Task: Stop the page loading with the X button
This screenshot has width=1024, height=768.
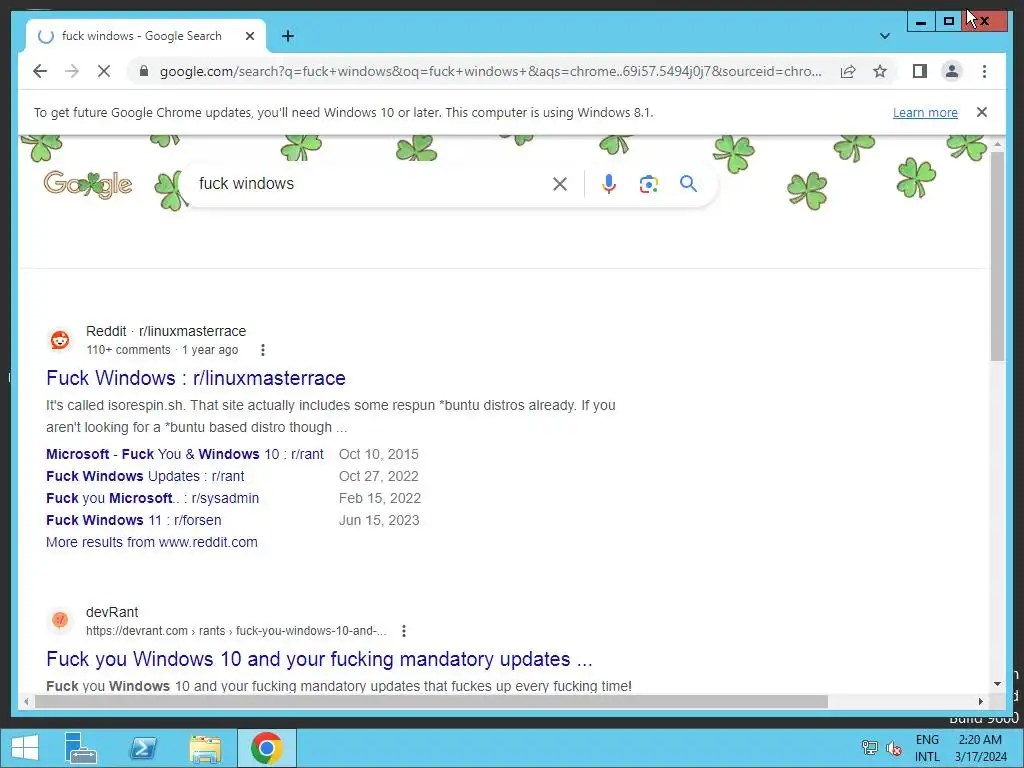Action: [x=104, y=71]
